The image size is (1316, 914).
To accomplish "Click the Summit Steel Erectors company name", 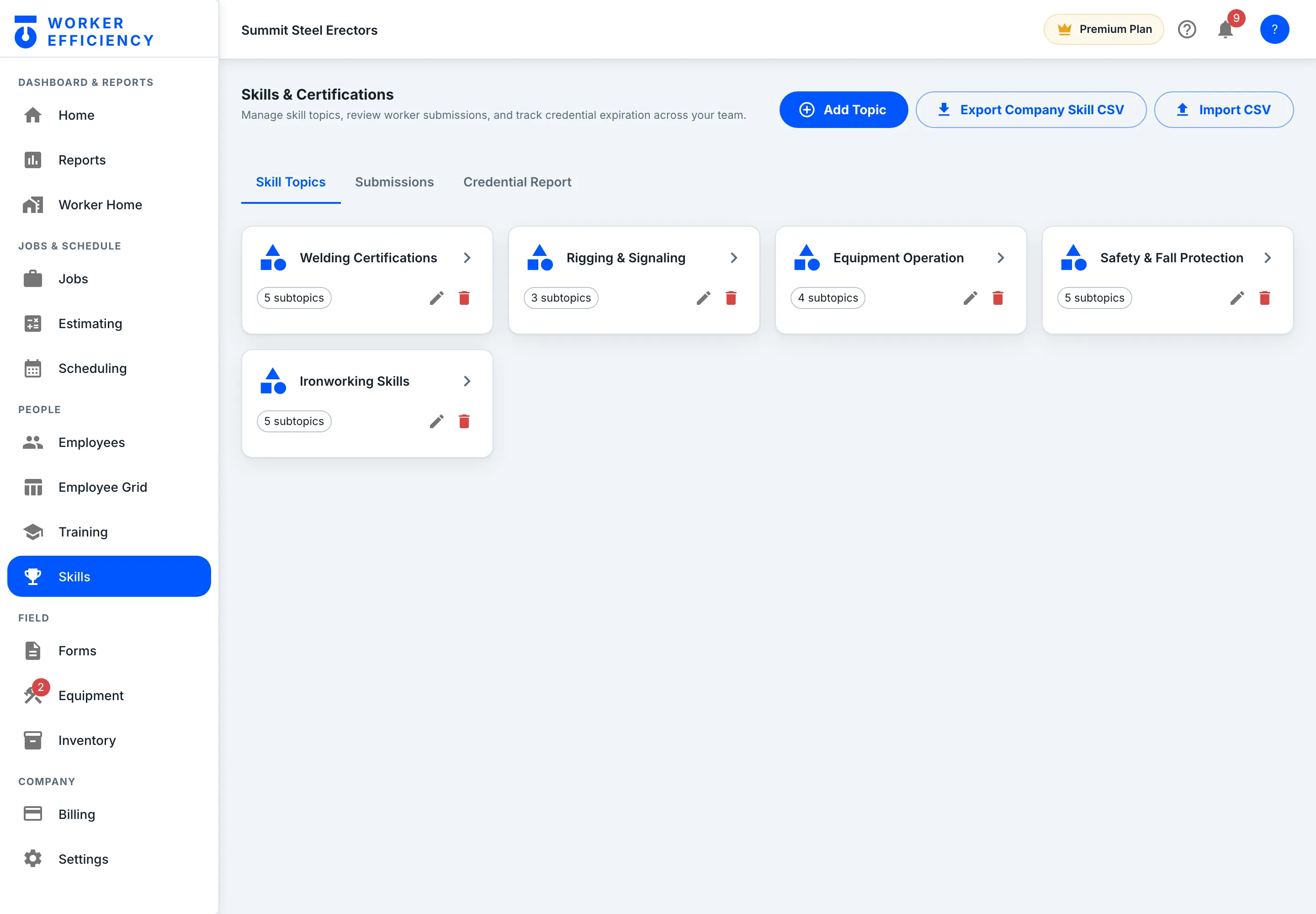I will [x=309, y=30].
